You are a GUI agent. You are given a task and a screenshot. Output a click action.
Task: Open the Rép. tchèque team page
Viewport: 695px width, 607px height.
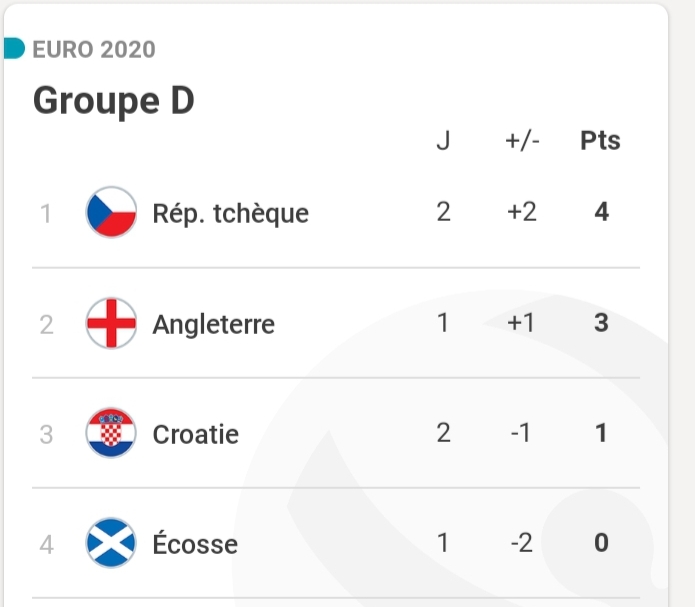[x=230, y=213]
